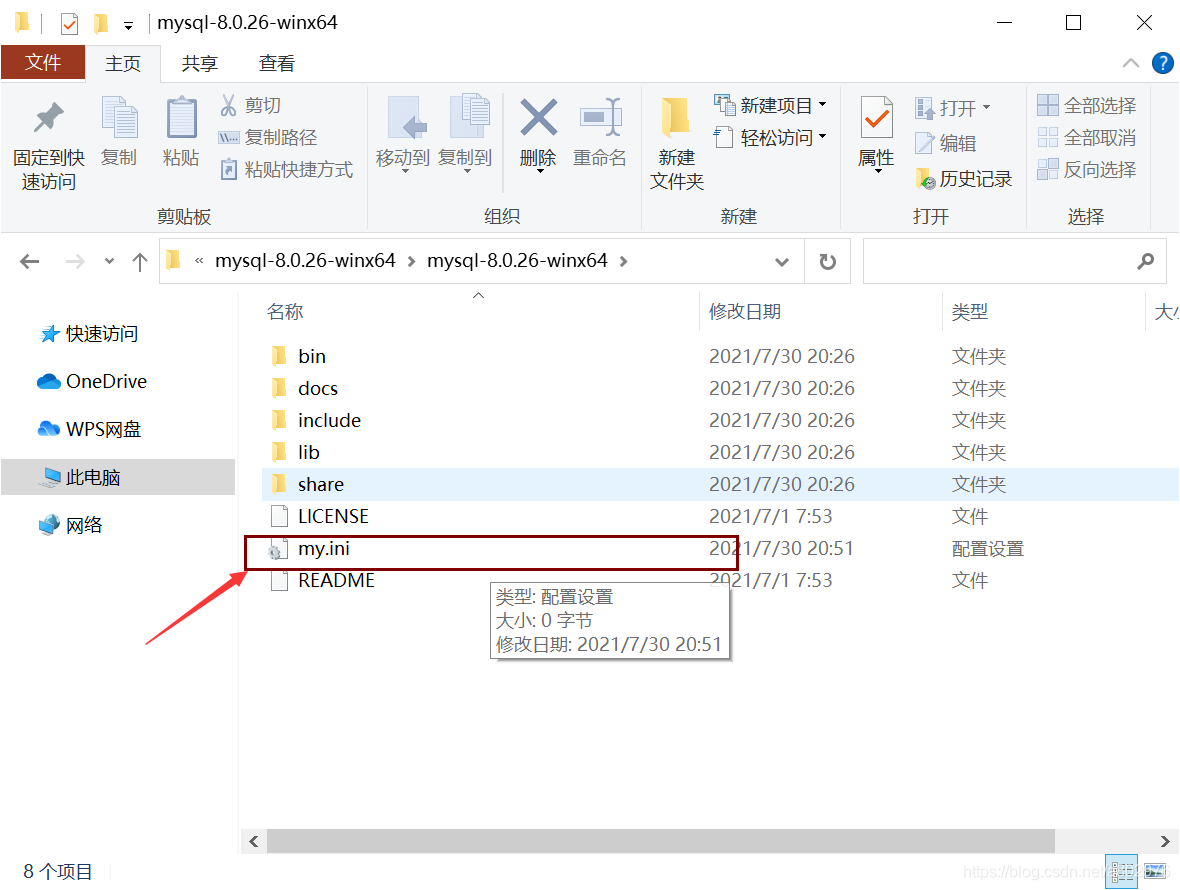1180x890 pixels.
Task: Switch to large icons view in status bar
Action: pyautogui.click(x=1155, y=871)
